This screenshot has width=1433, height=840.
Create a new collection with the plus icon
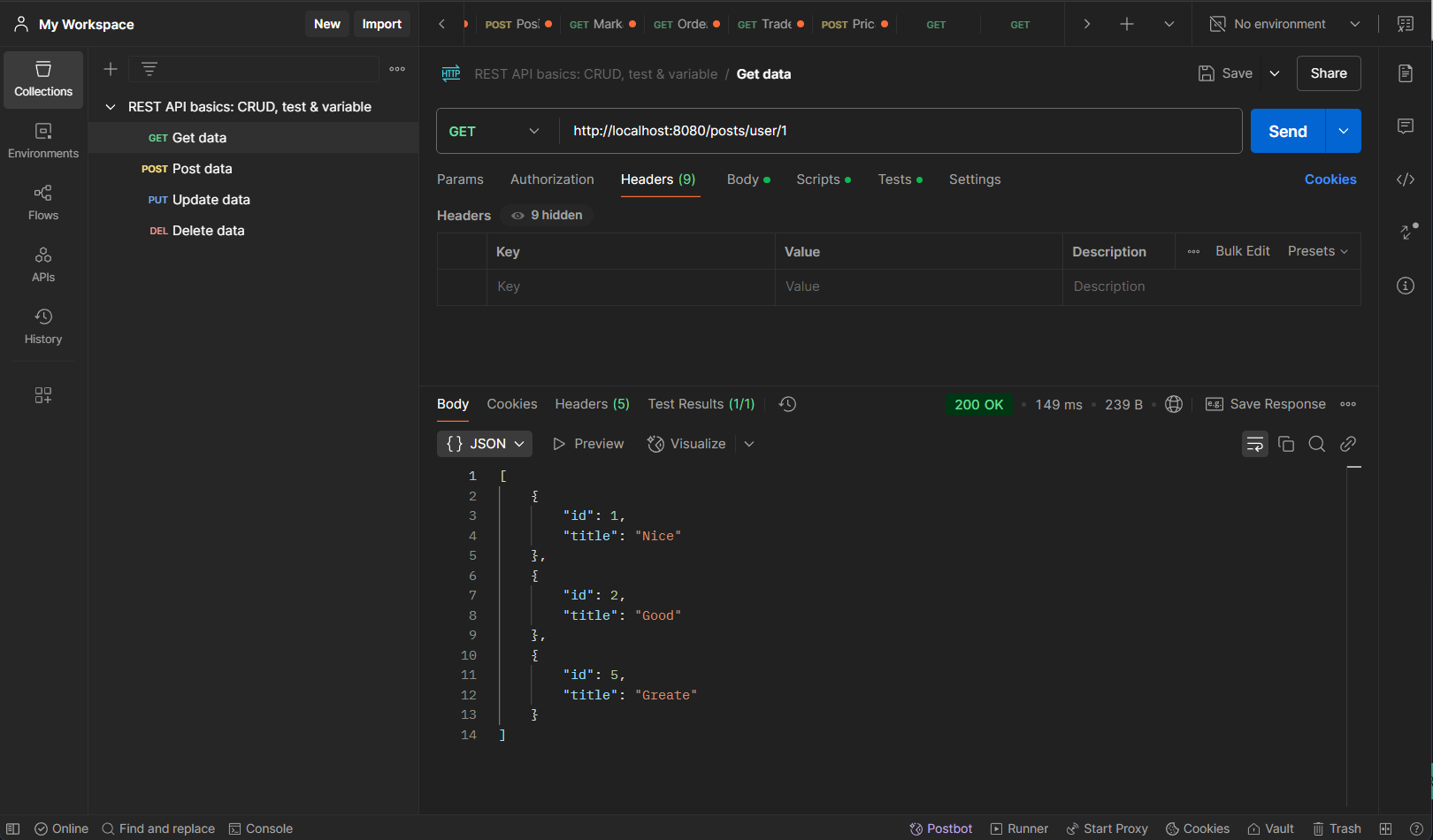point(111,69)
